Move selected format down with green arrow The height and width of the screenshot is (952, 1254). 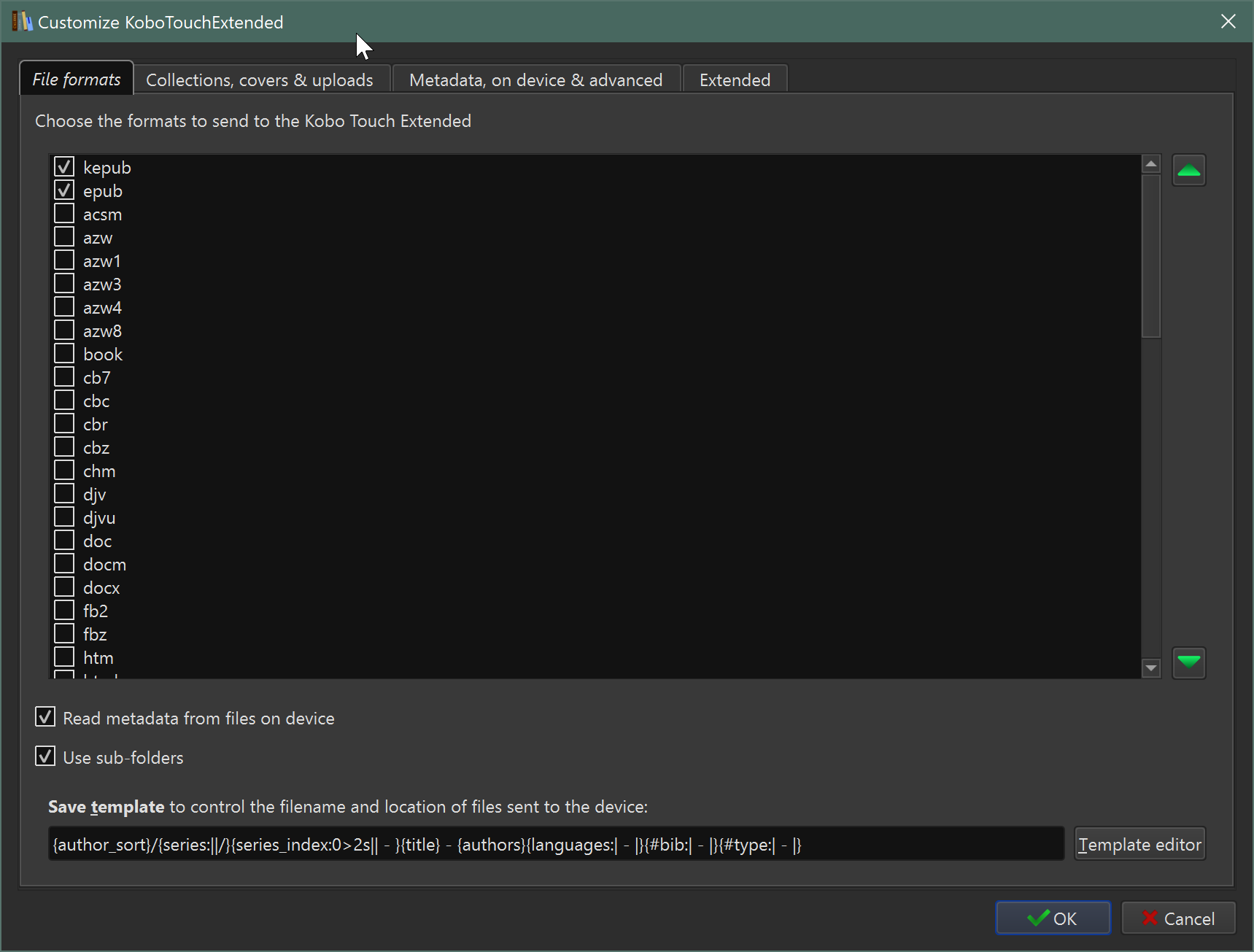coord(1188,662)
